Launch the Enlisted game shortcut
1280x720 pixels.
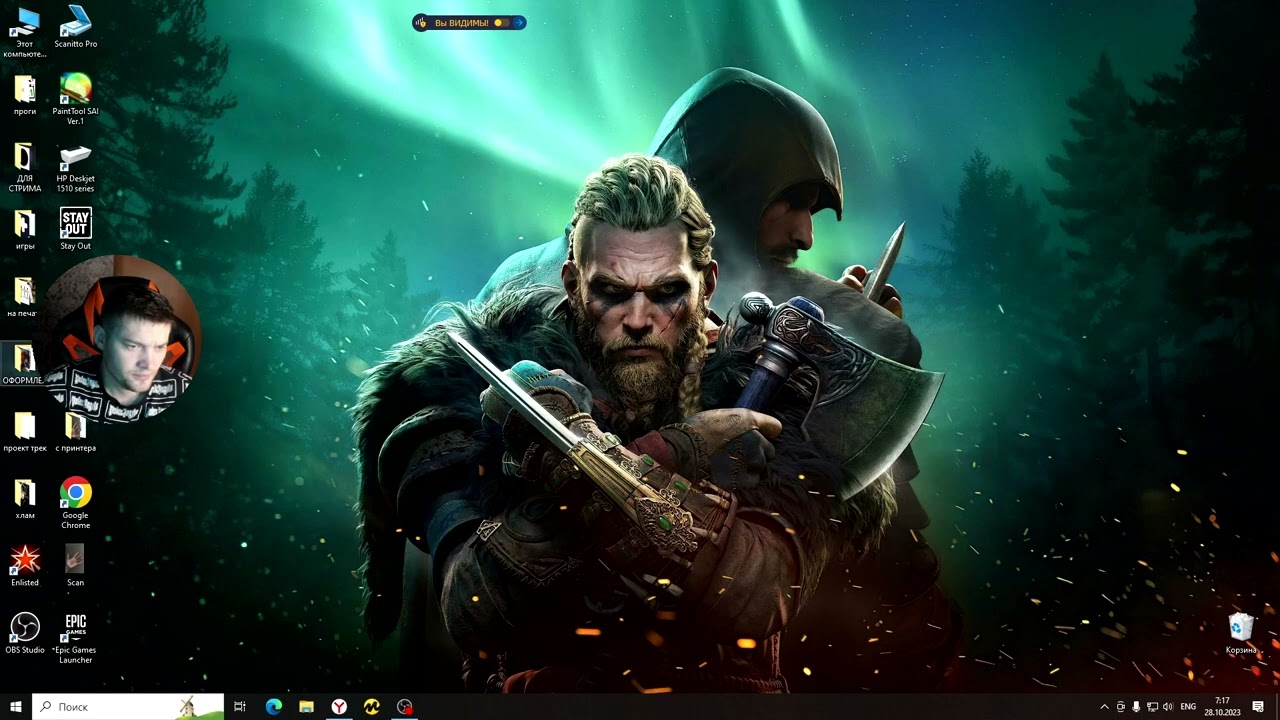tap(25, 565)
